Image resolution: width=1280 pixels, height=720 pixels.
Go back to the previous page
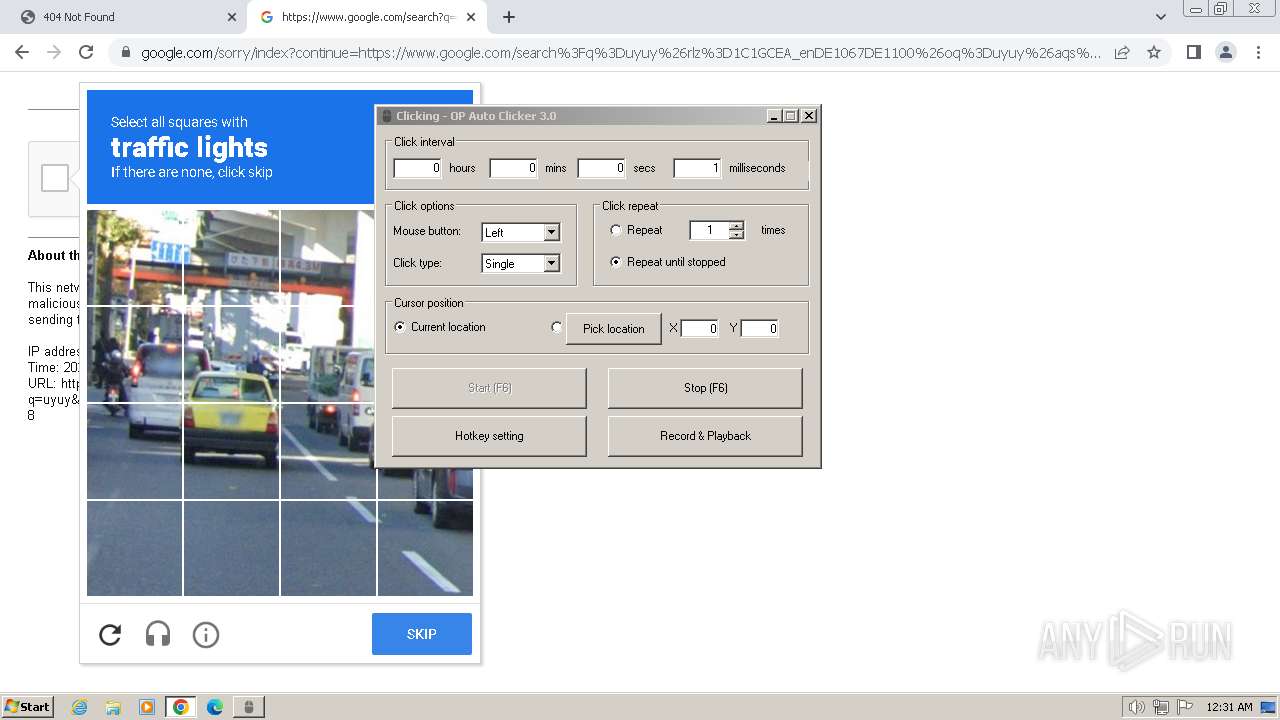[22, 52]
